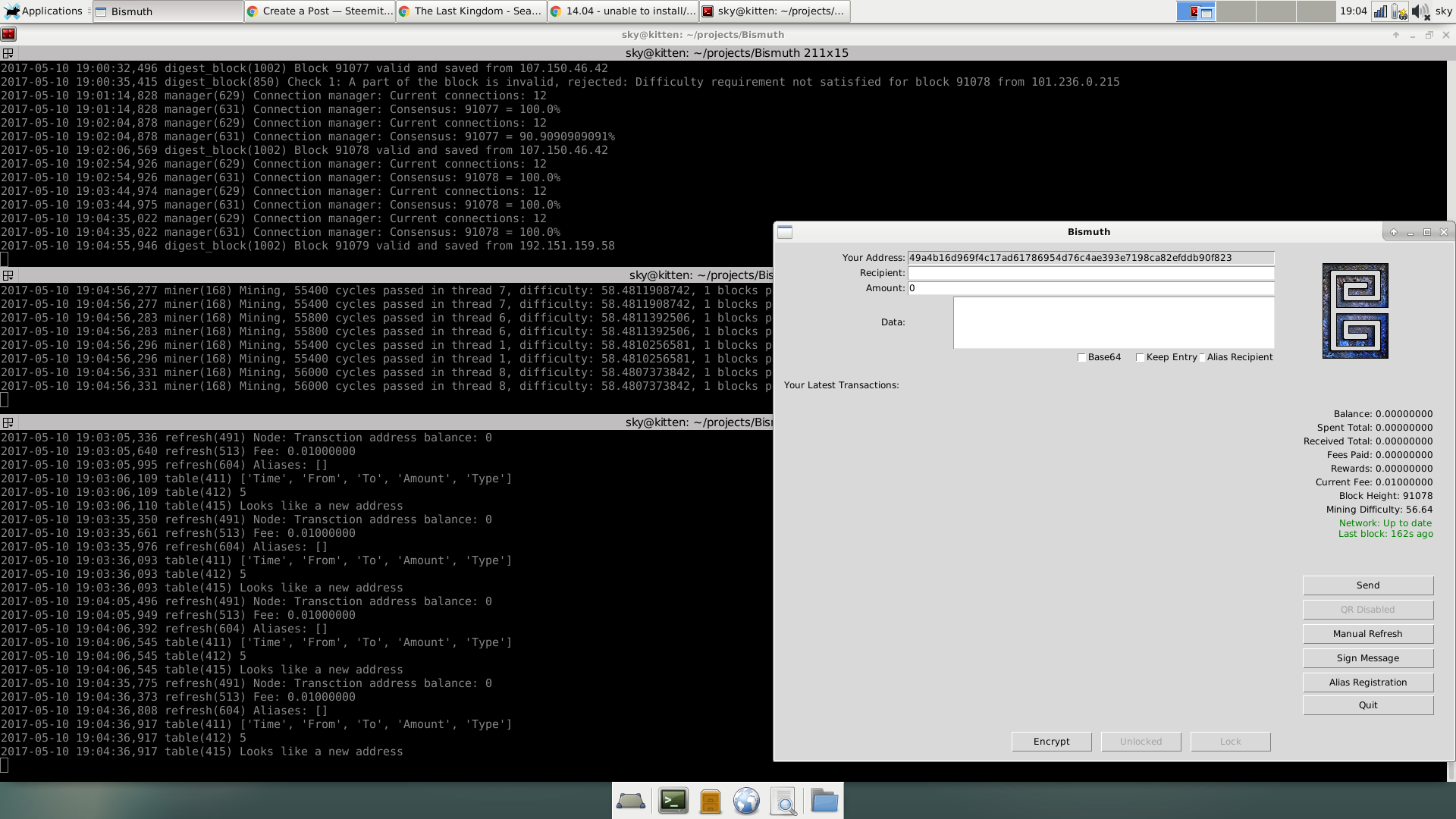
Task: Click the application finder magnifier icon
Action: [783, 801]
